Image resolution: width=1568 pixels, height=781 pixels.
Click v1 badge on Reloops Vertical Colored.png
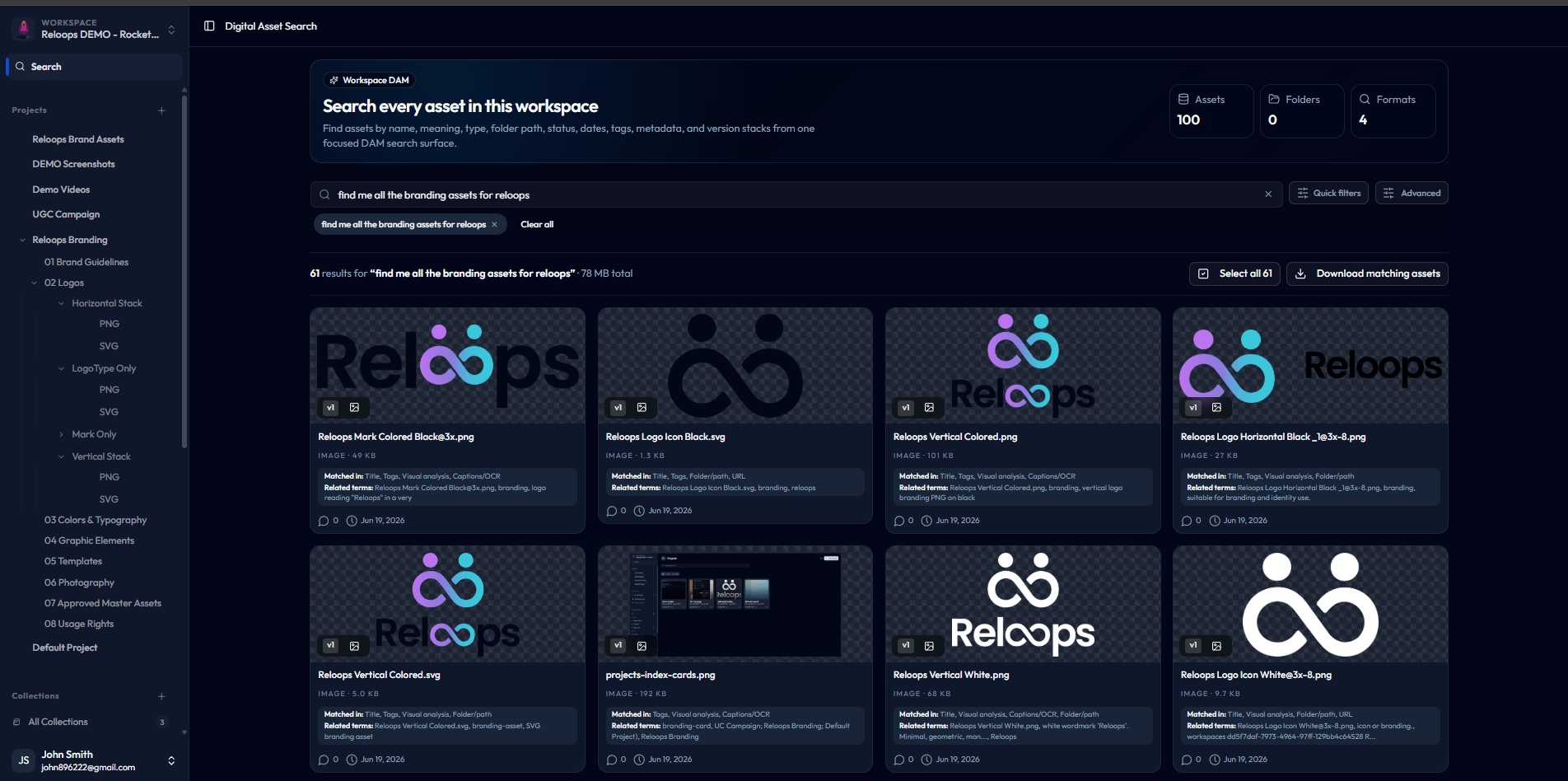[x=906, y=408]
